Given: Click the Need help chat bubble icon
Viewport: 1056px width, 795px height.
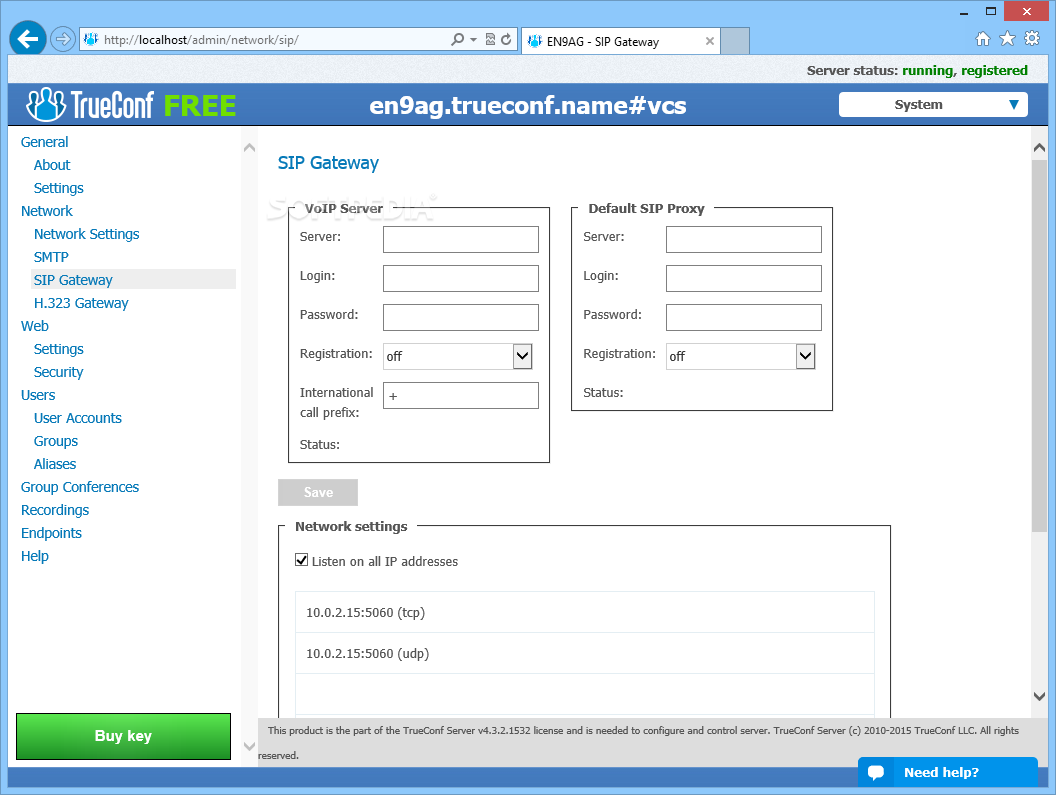Looking at the screenshot, I should [876, 772].
